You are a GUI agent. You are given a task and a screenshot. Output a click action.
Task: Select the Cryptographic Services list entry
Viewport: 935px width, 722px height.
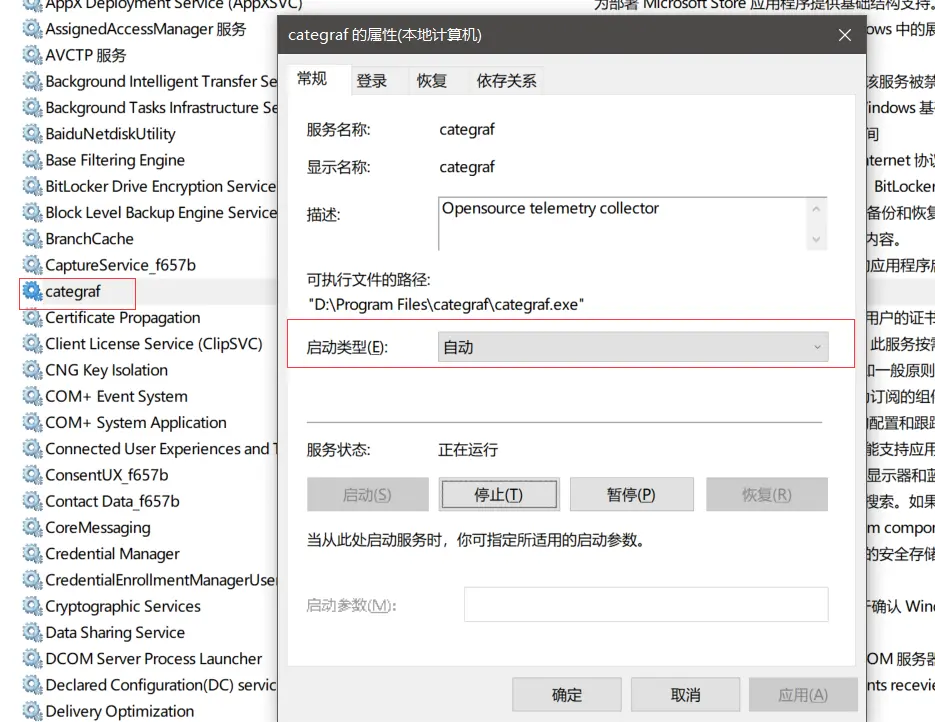122,607
